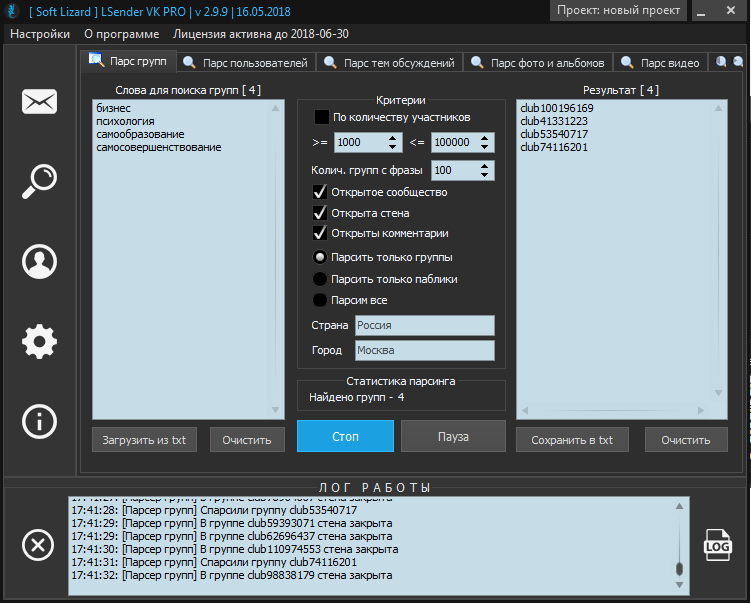Open the magnifier search parser sidebar icon
751x605 pixels.
click(39, 181)
